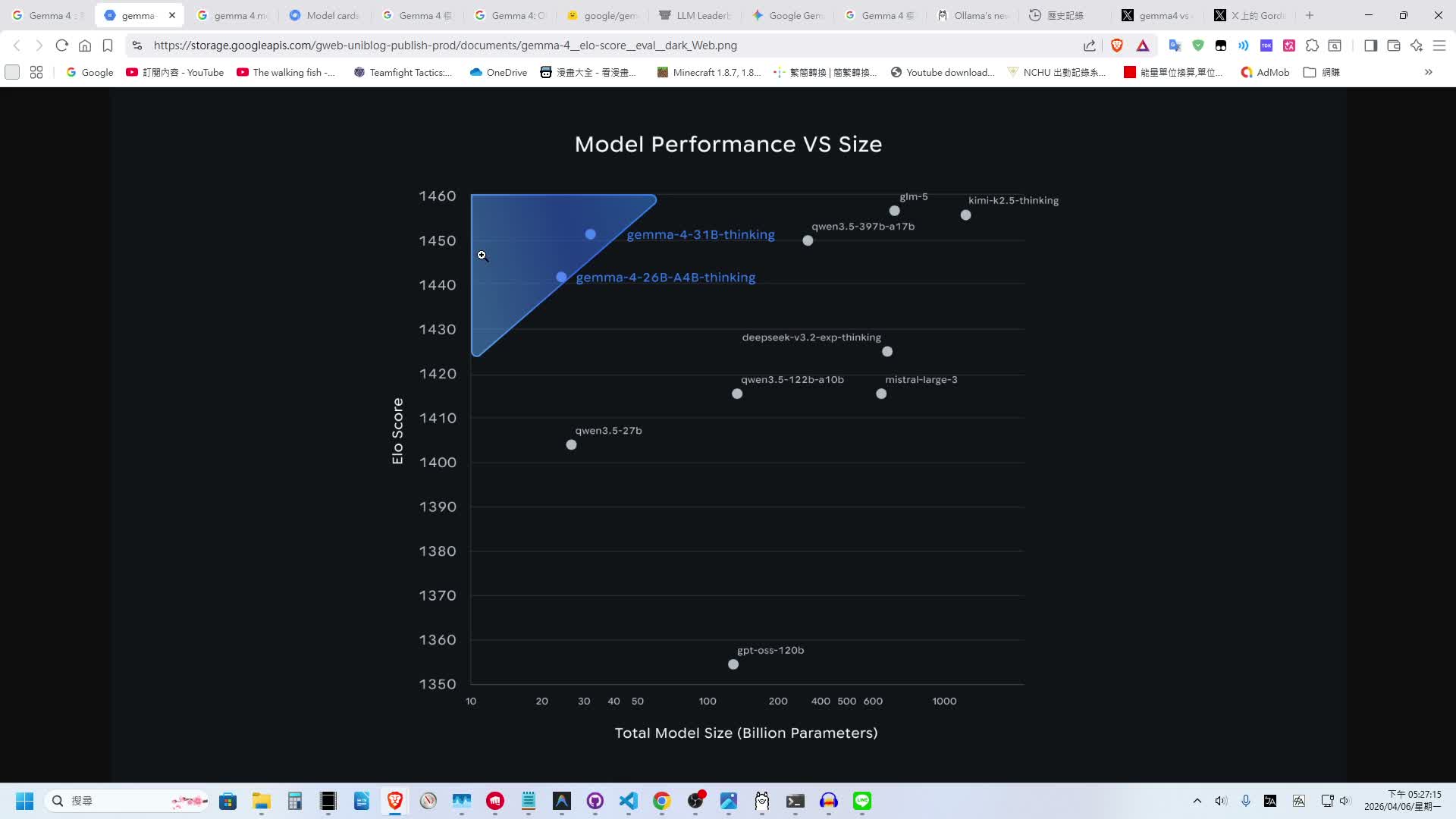1456x819 pixels.
Task: Open the Teamfight Tactics bookmark
Action: [x=403, y=72]
